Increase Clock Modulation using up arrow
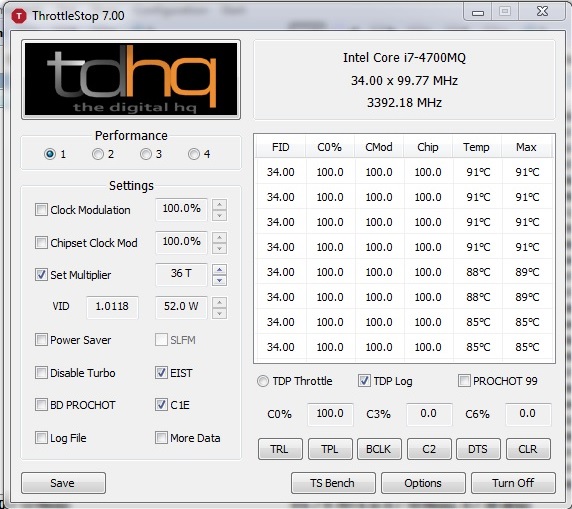The width and height of the screenshot is (572, 509). click(219, 204)
